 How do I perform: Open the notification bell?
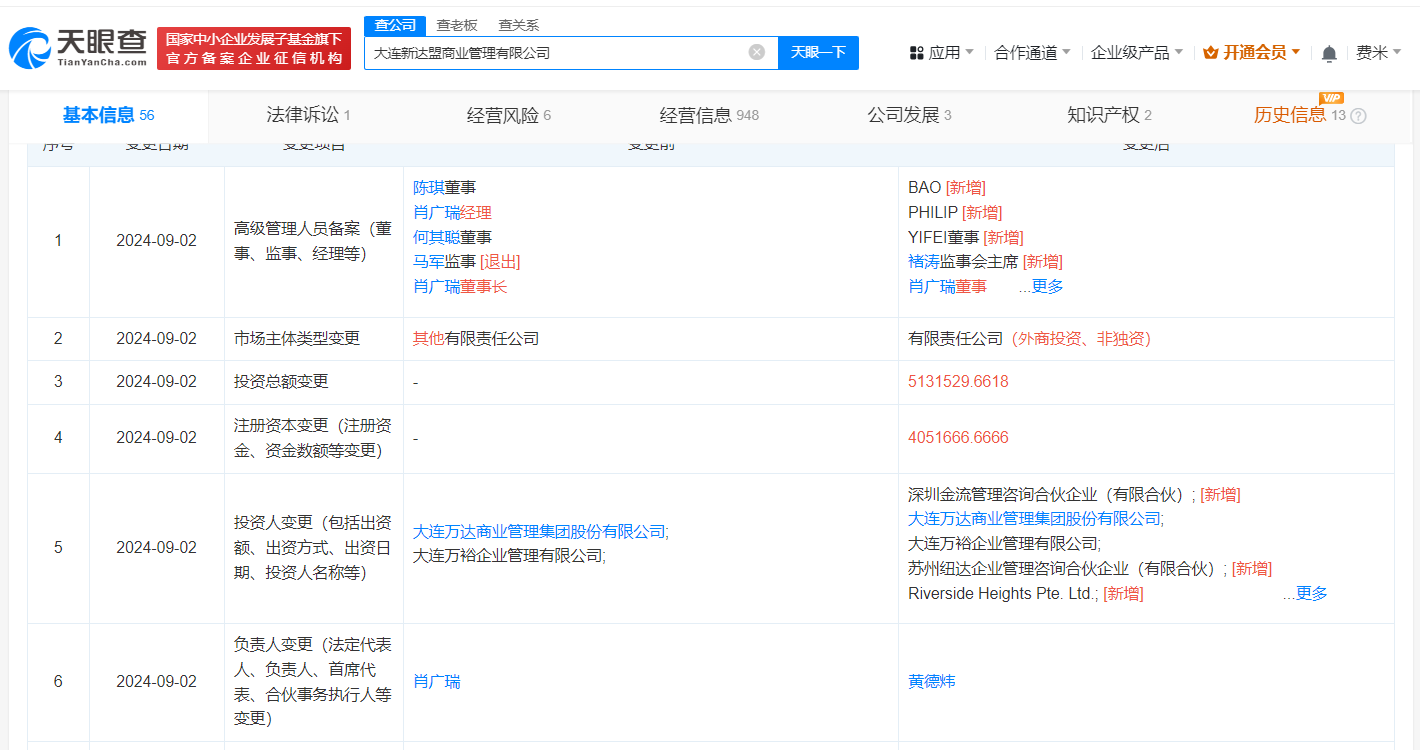[x=1329, y=53]
